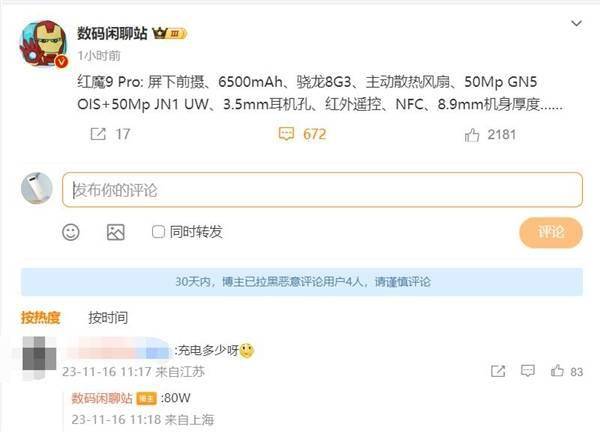Open the emoji picker icon

pos(71,232)
